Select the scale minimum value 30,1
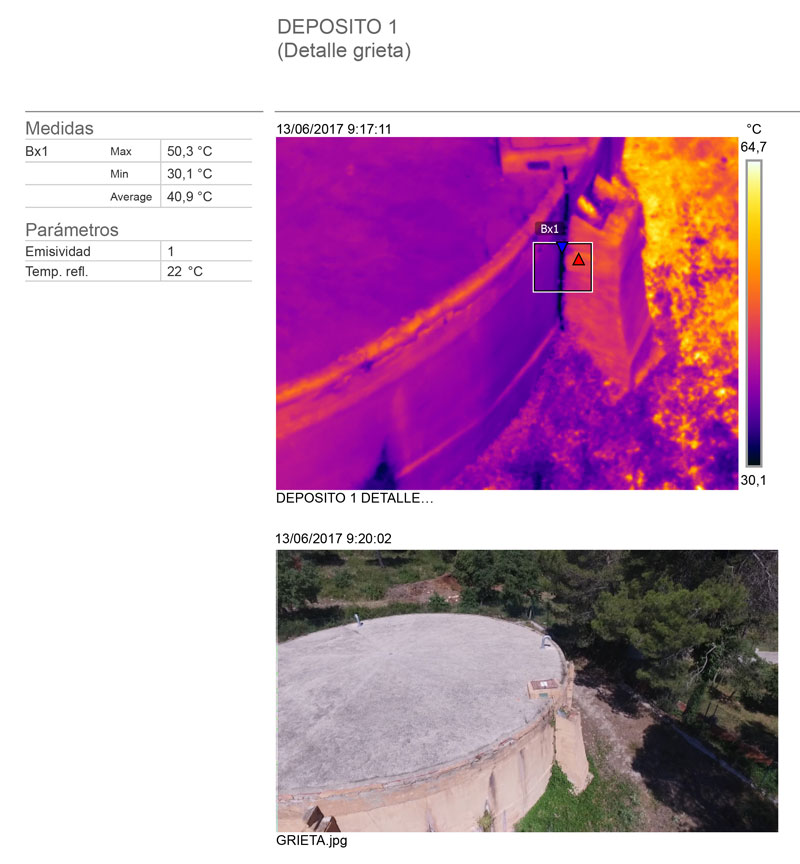This screenshot has width=800, height=864. tap(753, 480)
